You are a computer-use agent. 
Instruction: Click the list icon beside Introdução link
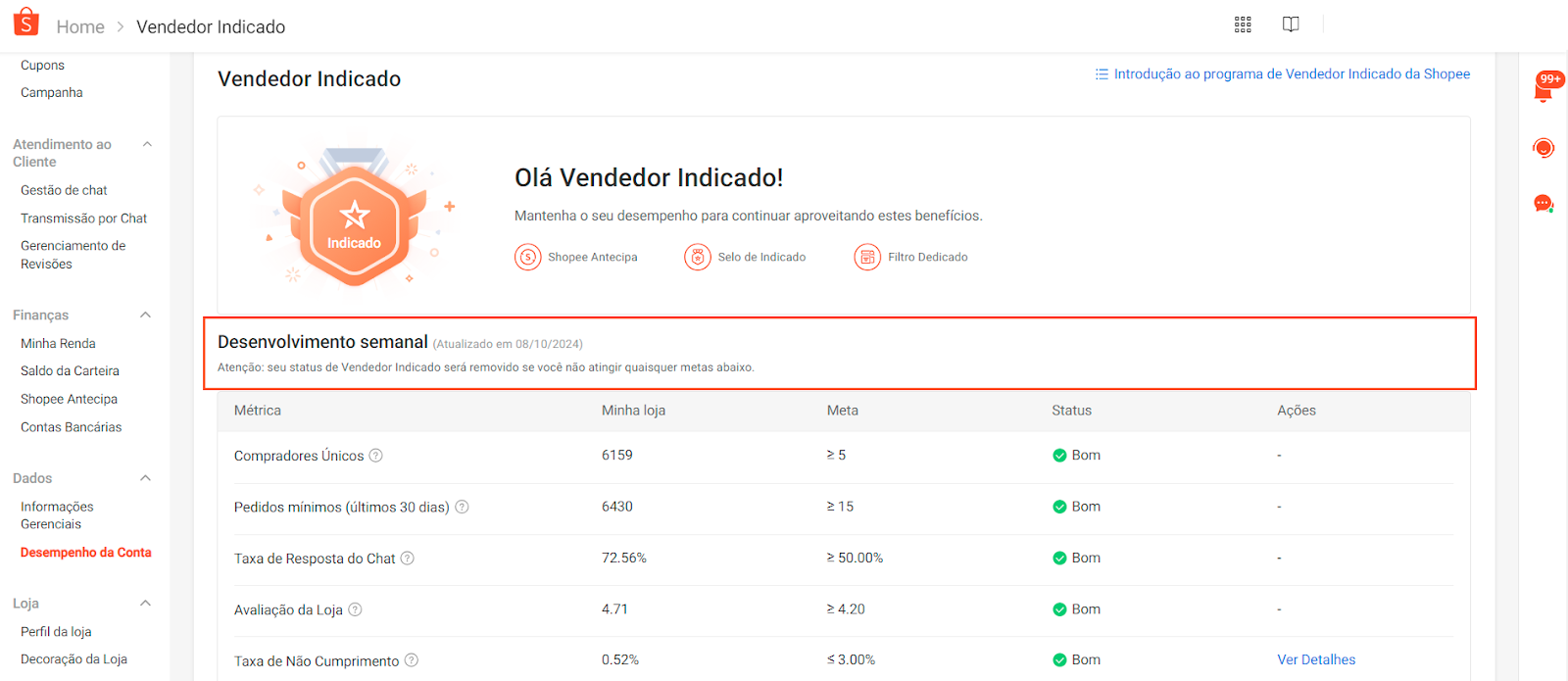point(1102,74)
